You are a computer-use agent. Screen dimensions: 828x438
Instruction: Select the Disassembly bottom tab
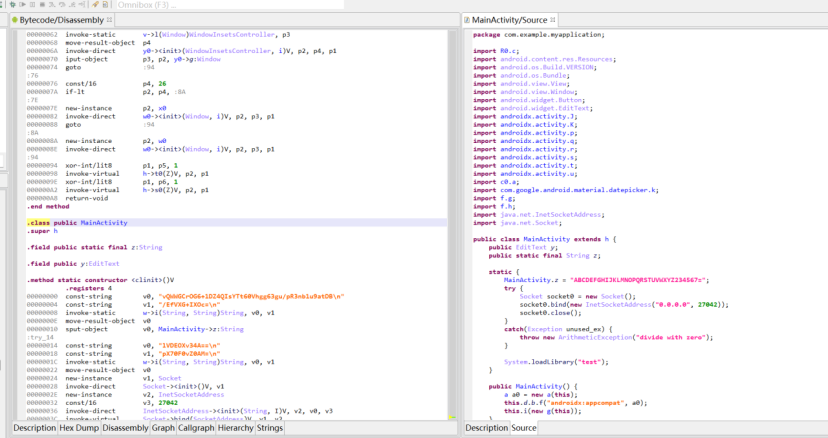[x=125, y=428]
